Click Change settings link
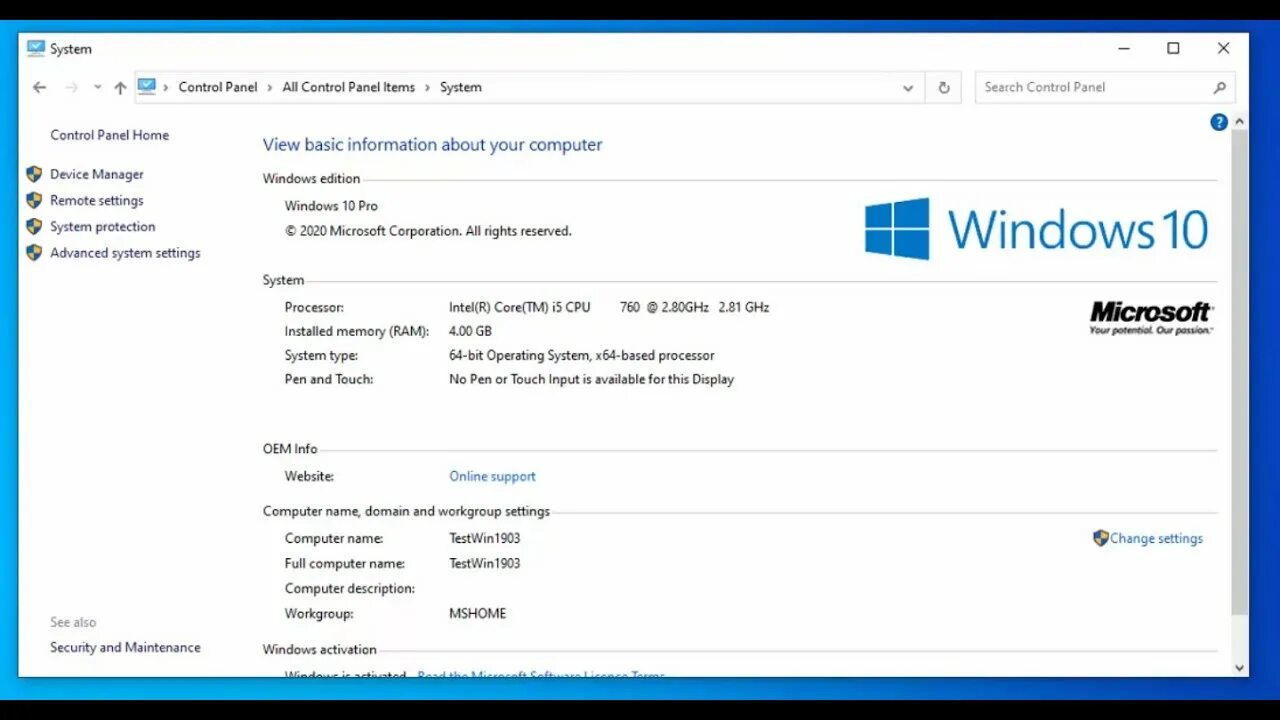The width and height of the screenshot is (1280, 720). (x=1156, y=538)
